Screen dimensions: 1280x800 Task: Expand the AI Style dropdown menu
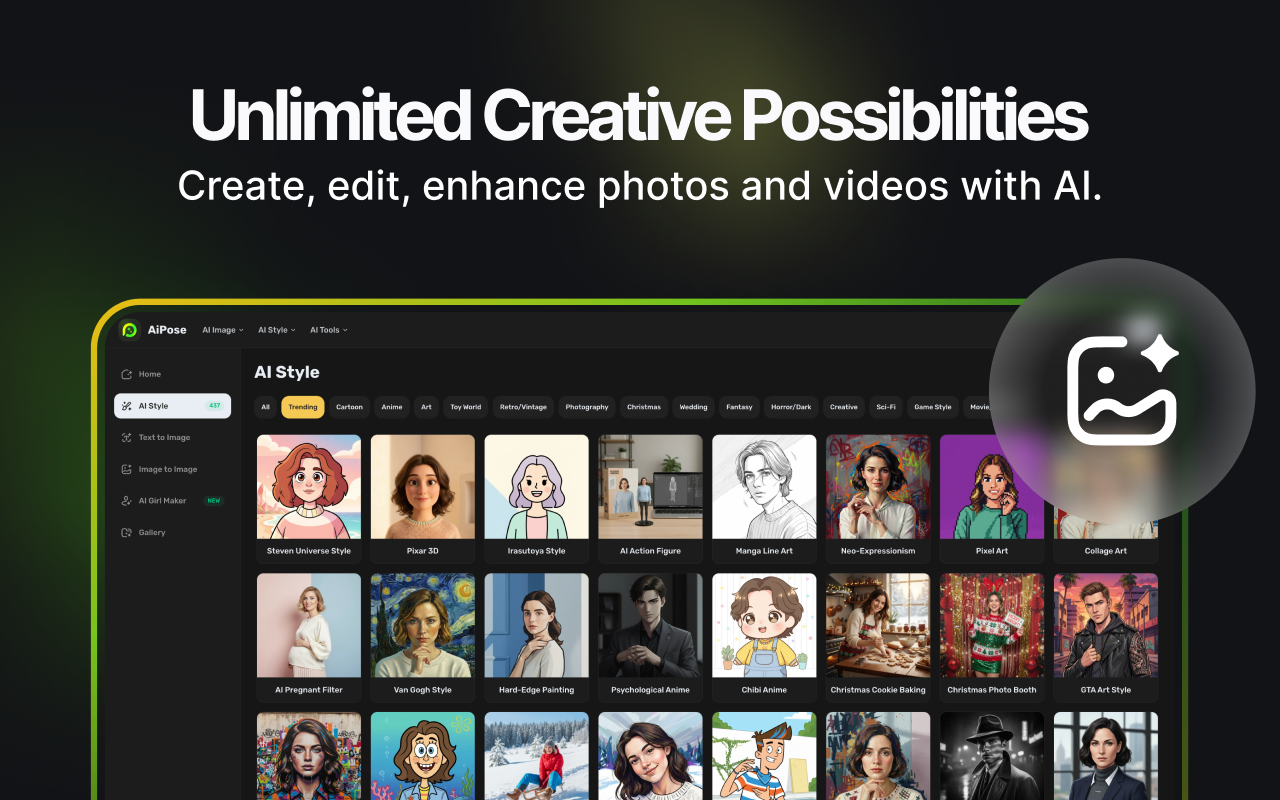click(x=276, y=330)
